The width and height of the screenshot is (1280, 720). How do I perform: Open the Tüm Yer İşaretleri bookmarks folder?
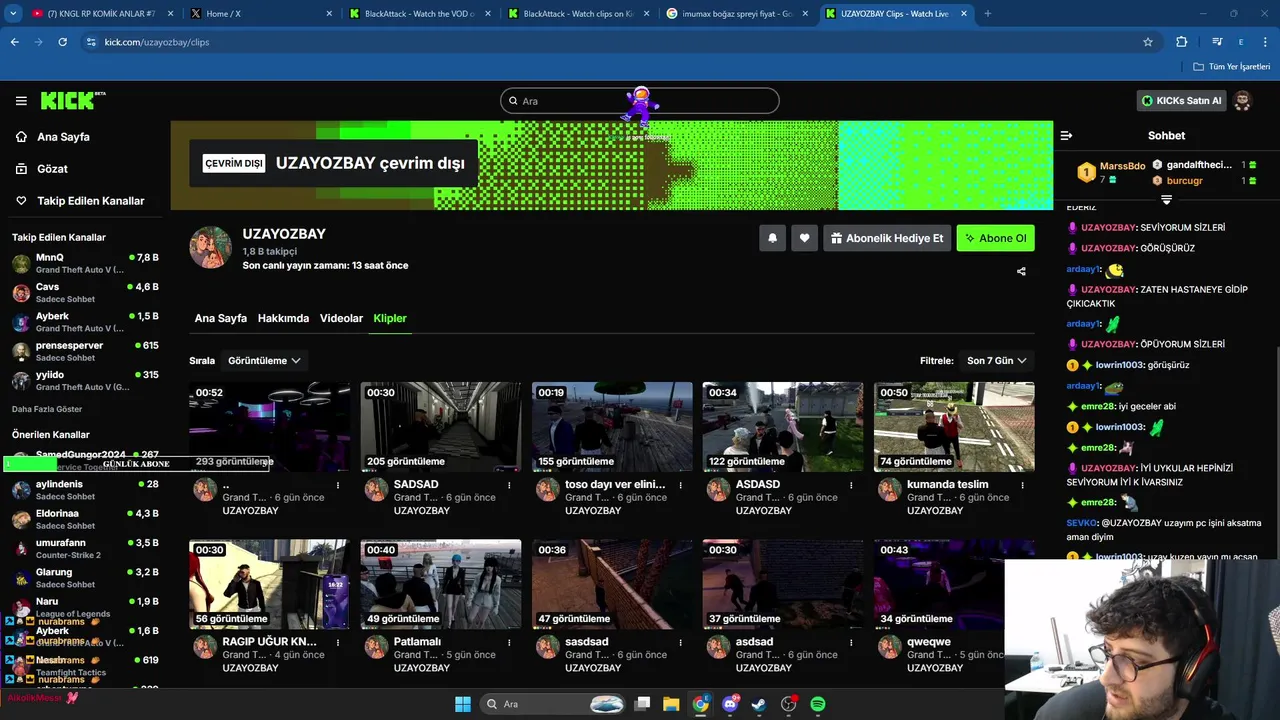pyautogui.click(x=1232, y=67)
